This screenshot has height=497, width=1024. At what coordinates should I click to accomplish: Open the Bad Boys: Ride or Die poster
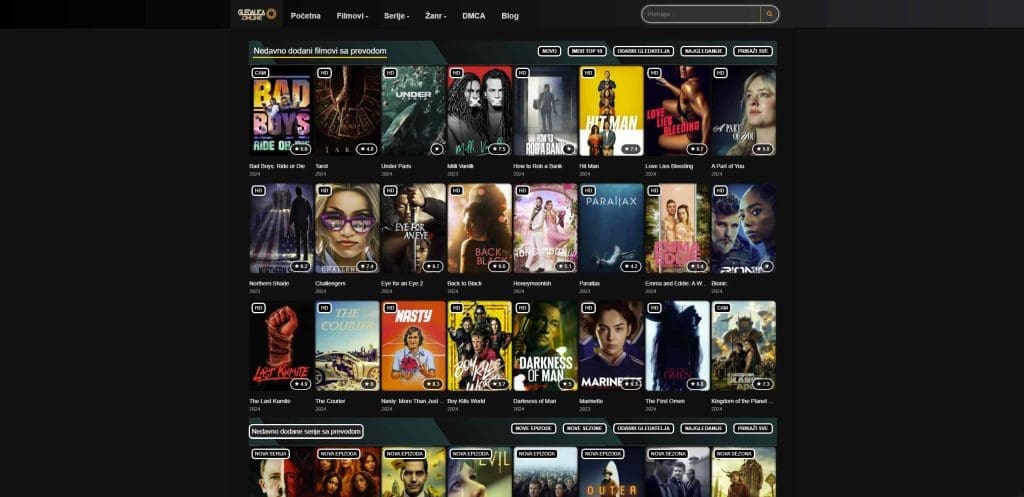click(x=281, y=110)
